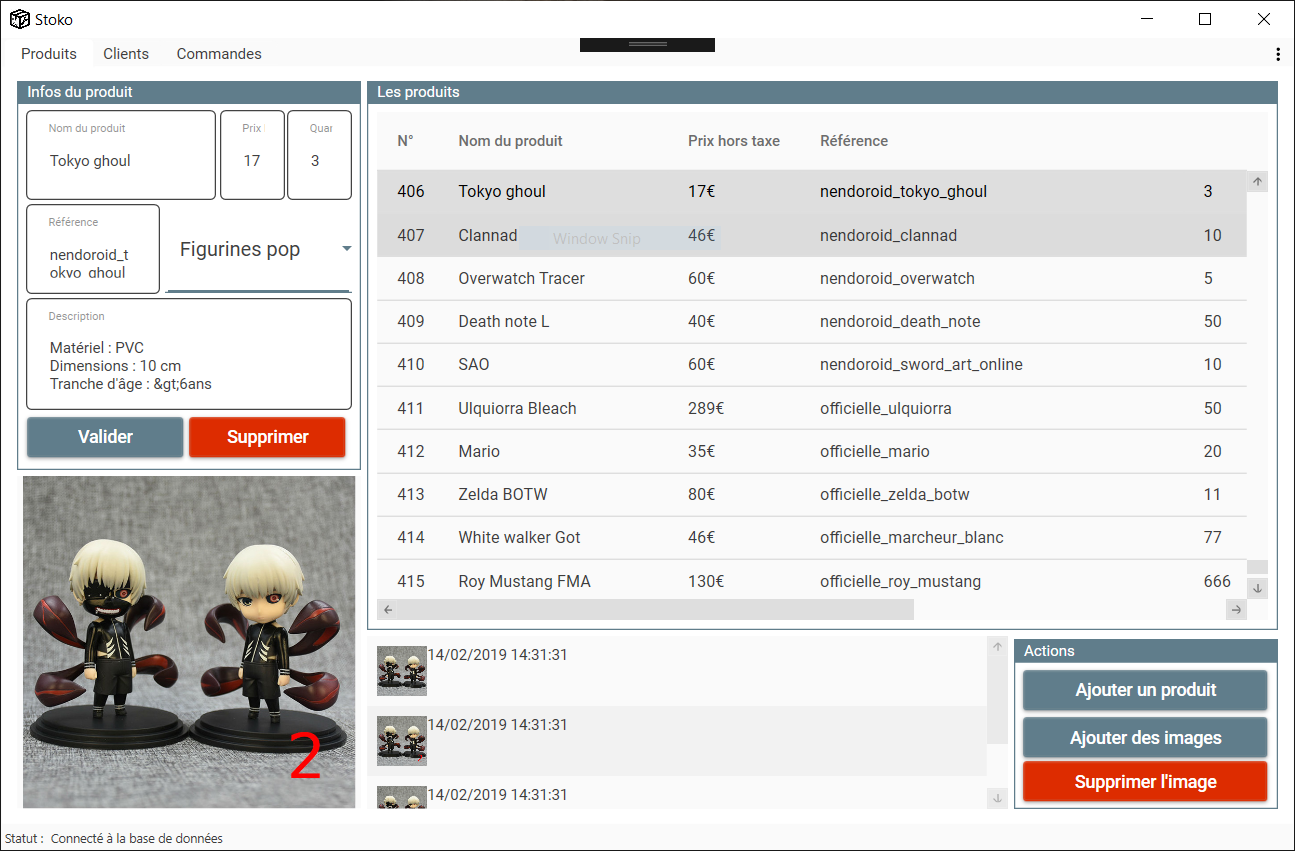Edit the quantity field showing 3
The height and width of the screenshot is (851, 1295).
(x=319, y=155)
